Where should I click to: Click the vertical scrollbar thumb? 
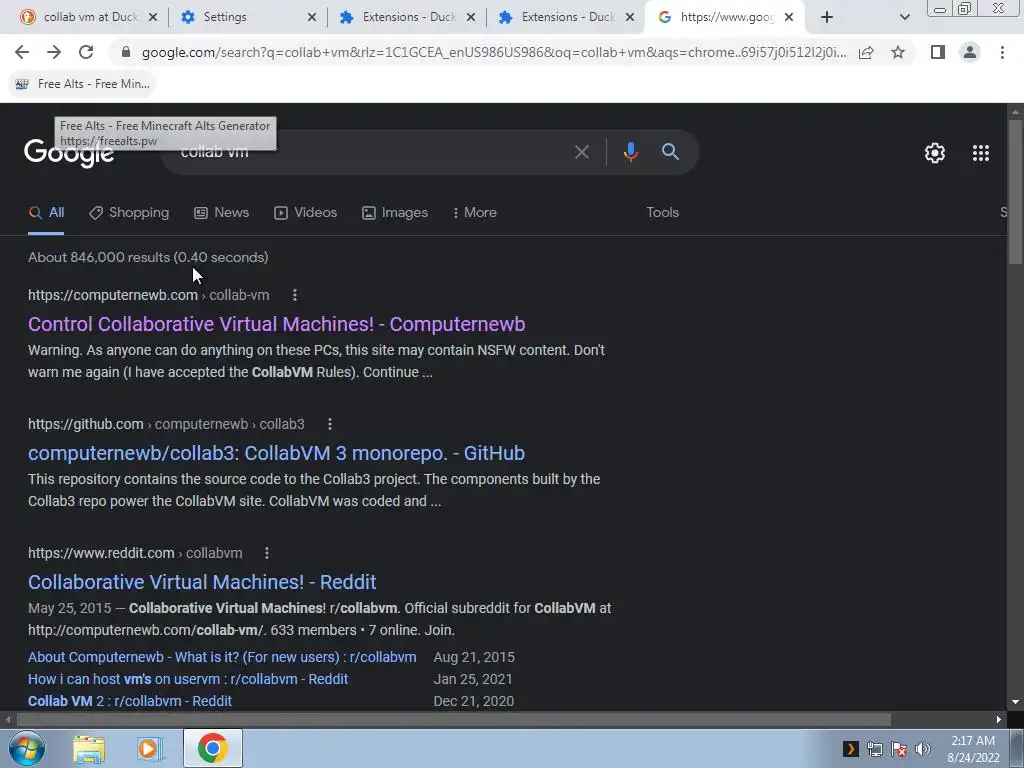pos(1015,192)
